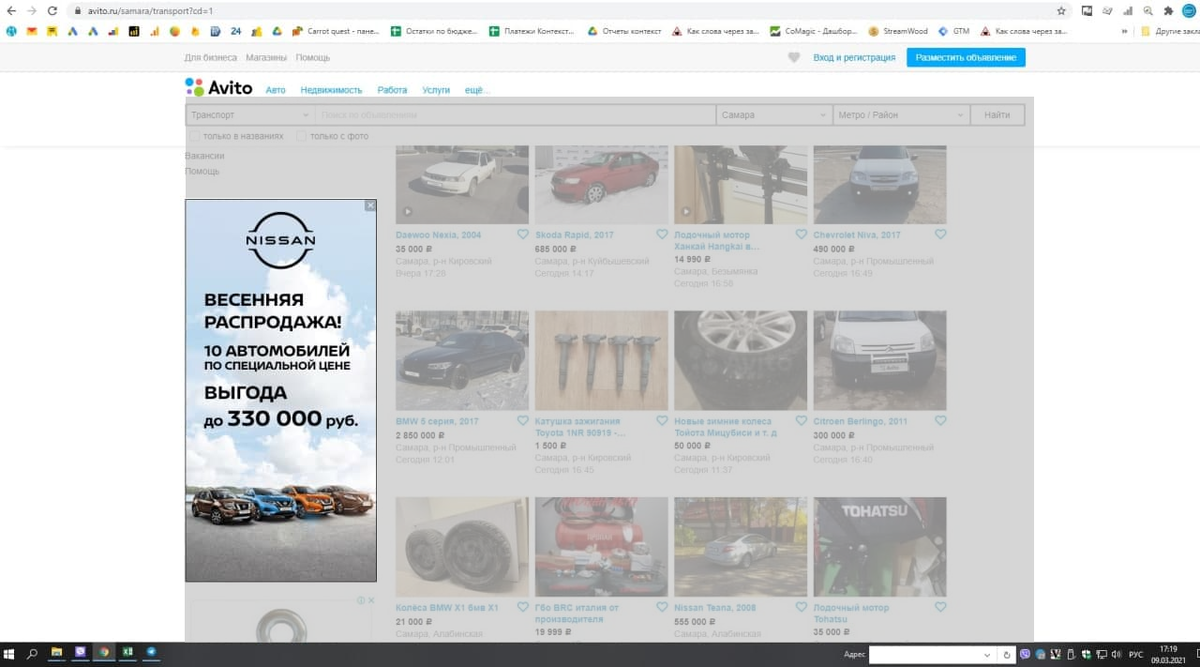1200x667 pixels.
Task: Open the StreamWood bookmark
Action: 898,31
